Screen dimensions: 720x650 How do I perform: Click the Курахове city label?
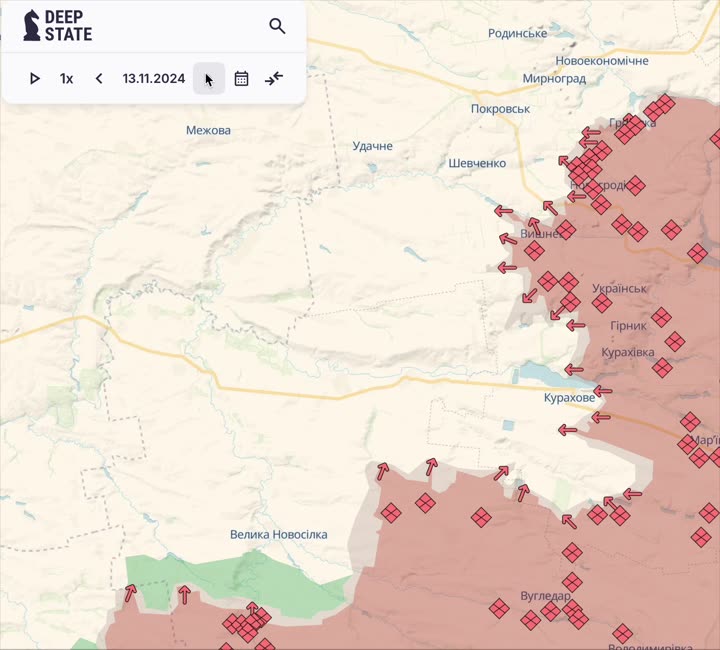pyautogui.click(x=569, y=398)
